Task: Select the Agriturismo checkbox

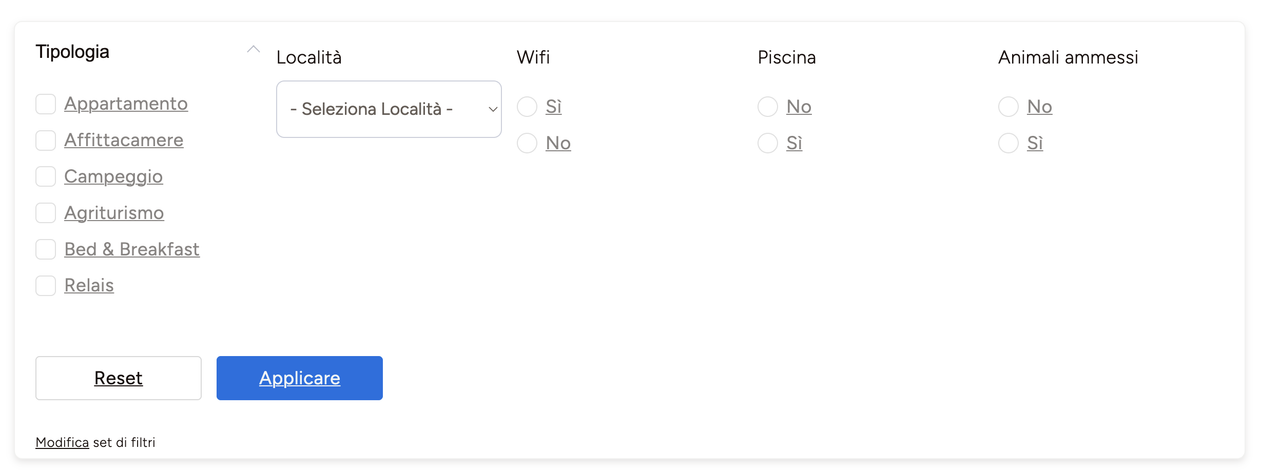Action: [x=46, y=213]
